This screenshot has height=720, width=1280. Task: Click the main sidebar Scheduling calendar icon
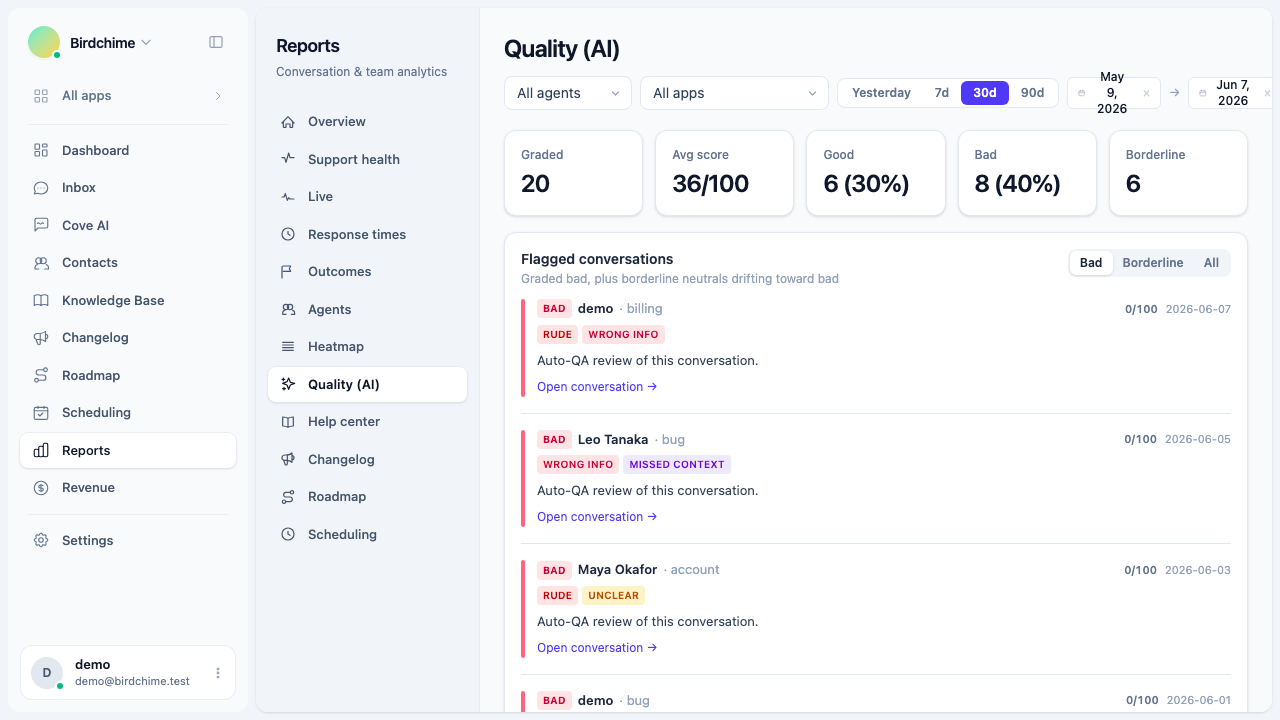pyautogui.click(x=41, y=413)
